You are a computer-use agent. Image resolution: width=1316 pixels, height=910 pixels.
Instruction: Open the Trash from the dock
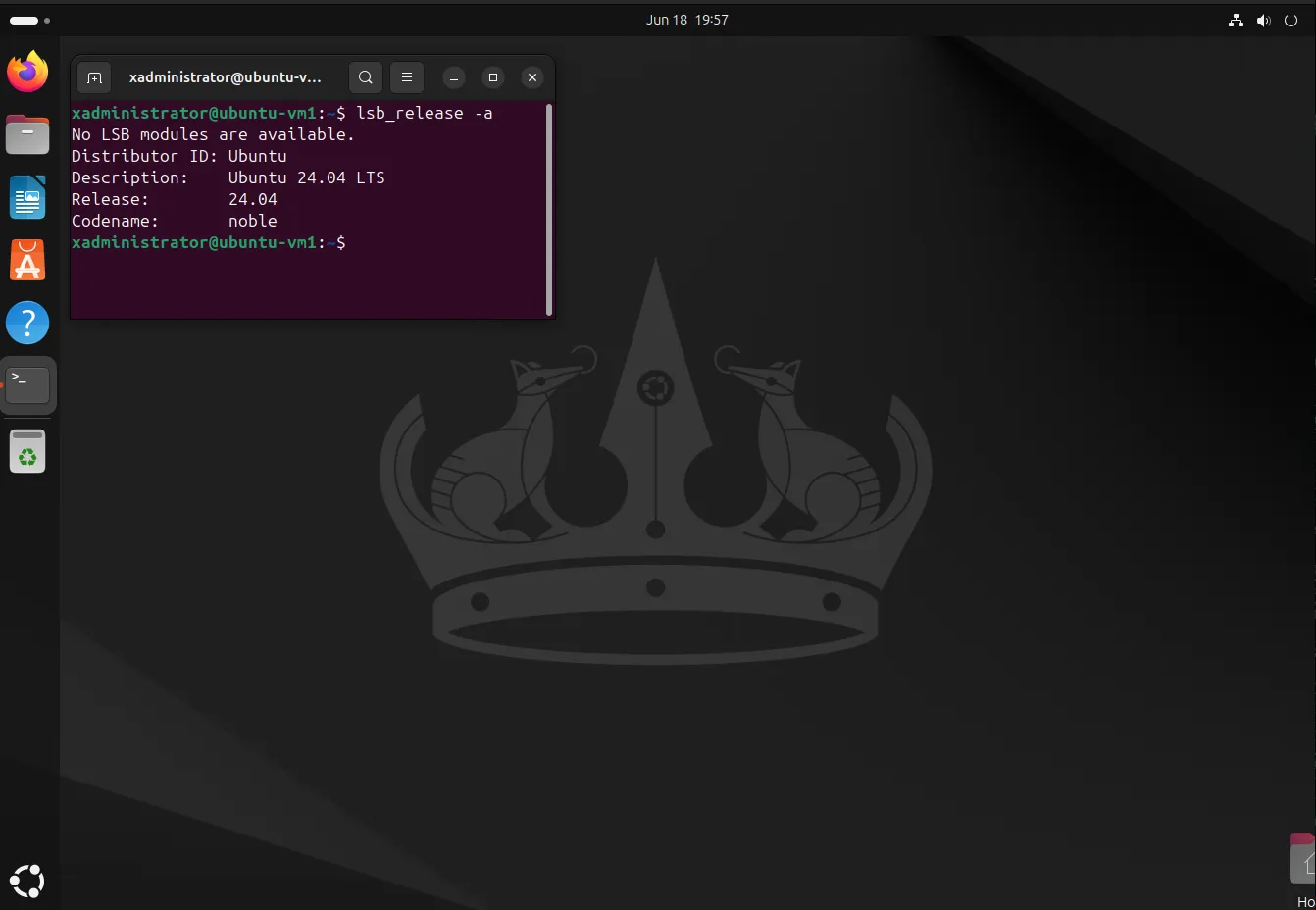(27, 451)
